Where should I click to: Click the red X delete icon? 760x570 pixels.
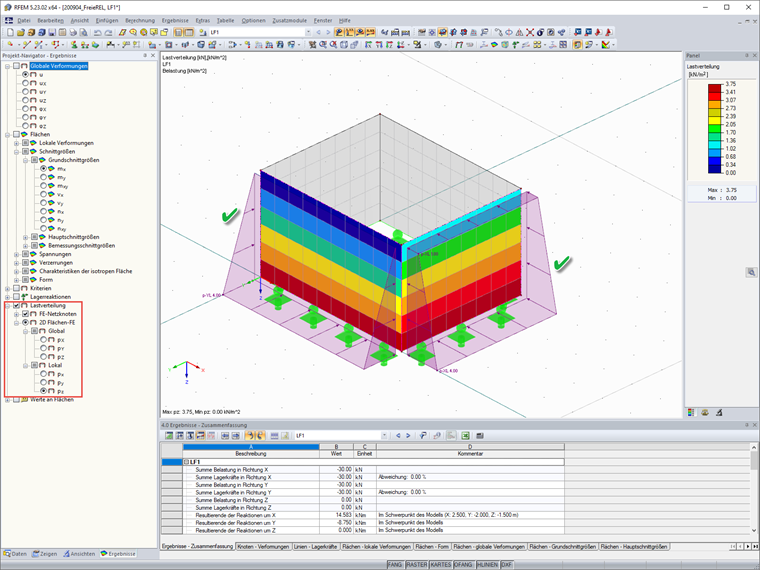pyautogui.click(x=530, y=32)
